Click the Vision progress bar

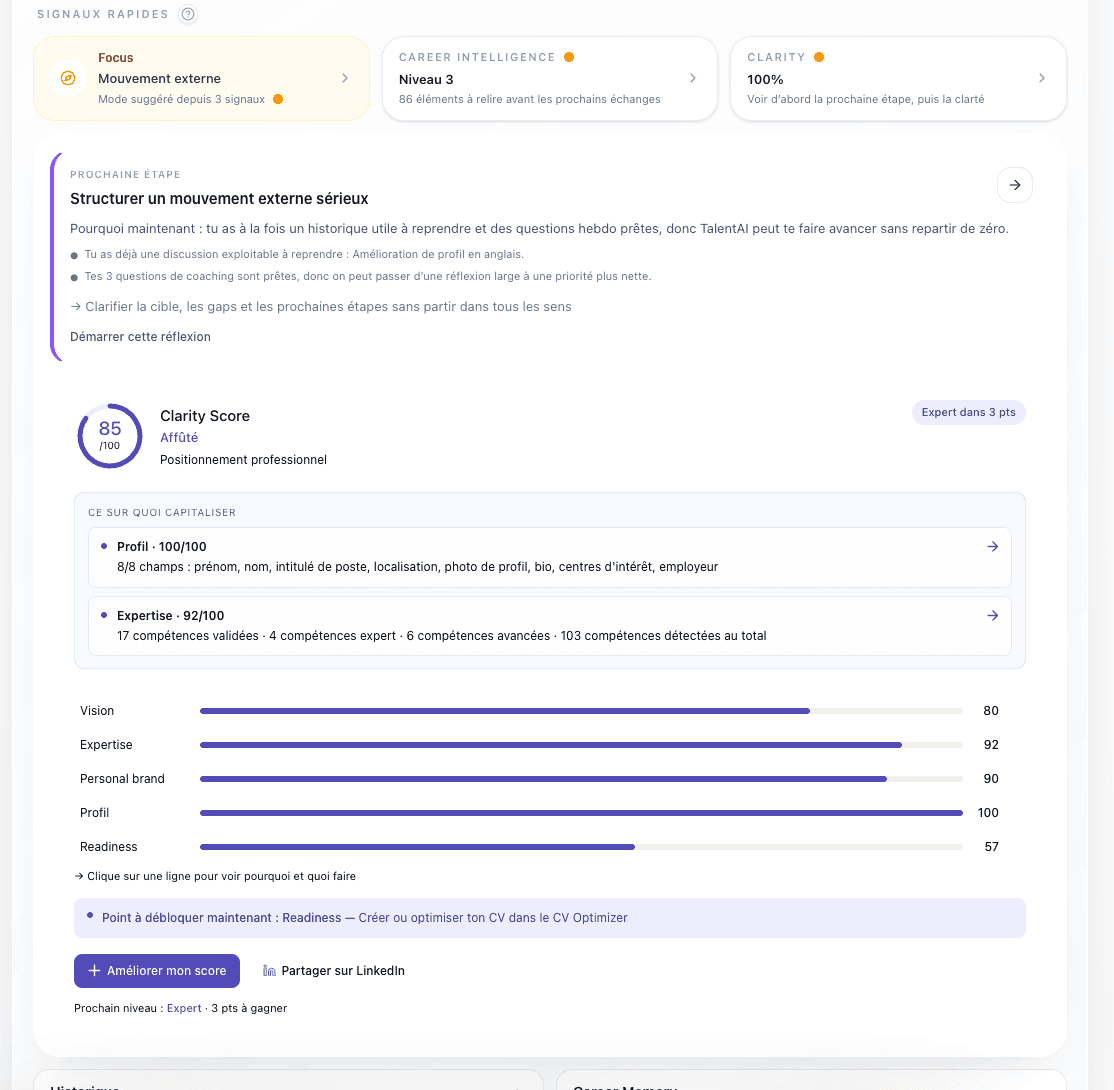(581, 711)
